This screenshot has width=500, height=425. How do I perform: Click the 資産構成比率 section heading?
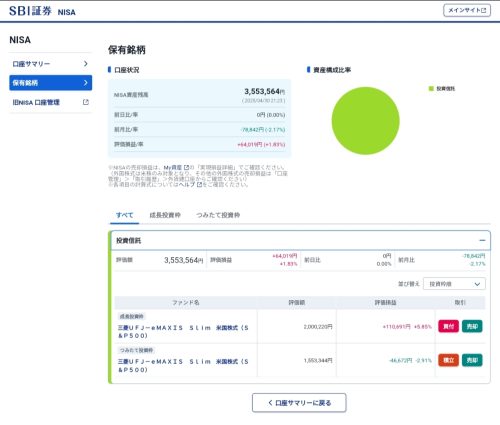pos(332,70)
